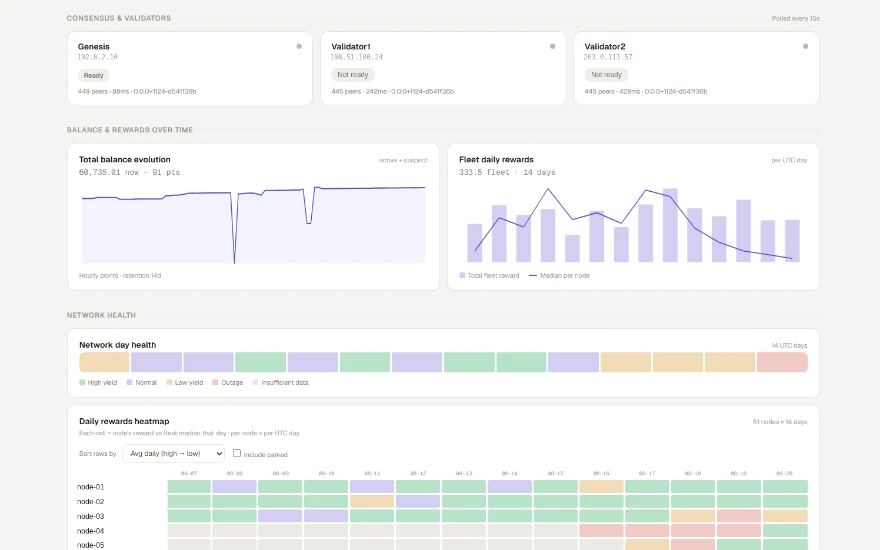Click node-02's orange cell for 08-11
The width and height of the screenshot is (880, 550).
click(372, 501)
